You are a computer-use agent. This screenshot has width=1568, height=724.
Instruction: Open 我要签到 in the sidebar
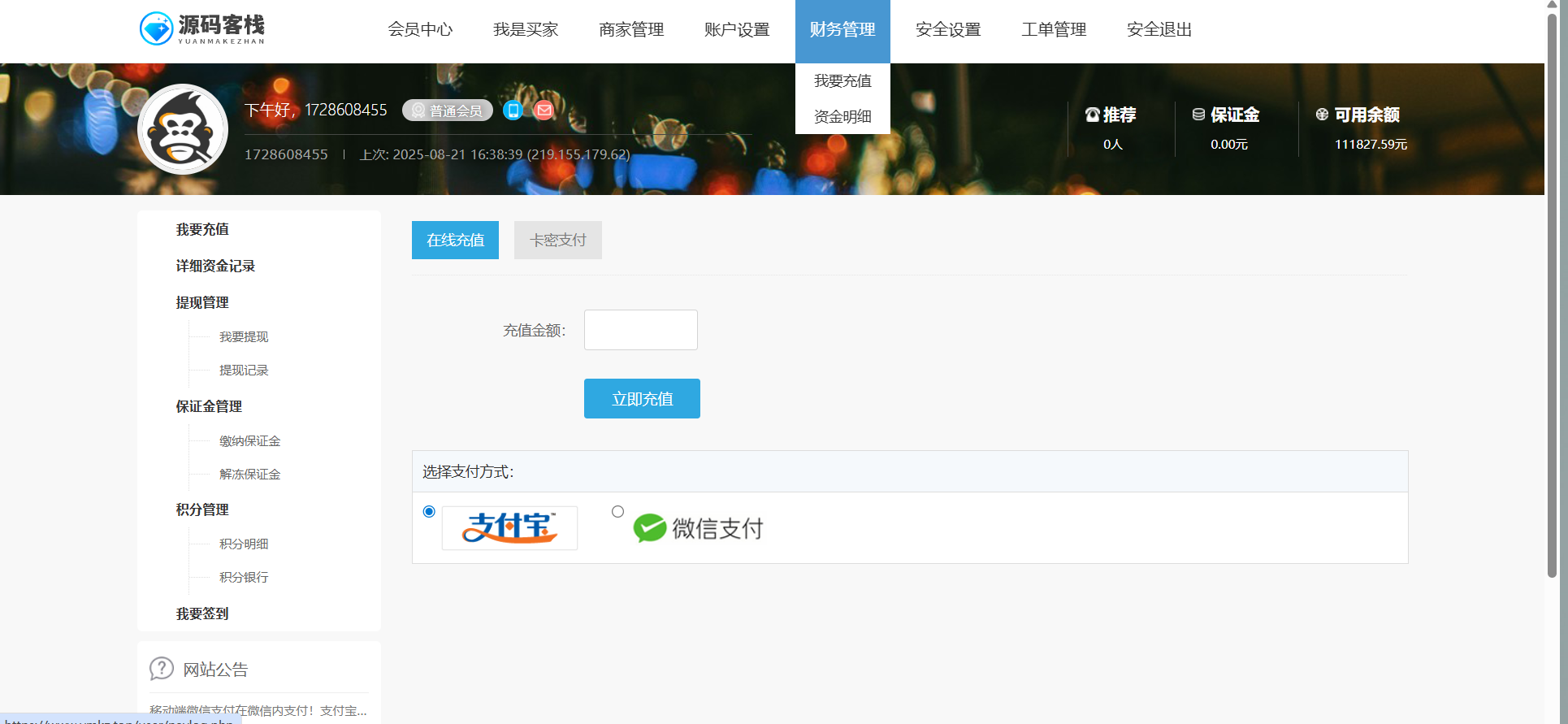pyautogui.click(x=202, y=613)
